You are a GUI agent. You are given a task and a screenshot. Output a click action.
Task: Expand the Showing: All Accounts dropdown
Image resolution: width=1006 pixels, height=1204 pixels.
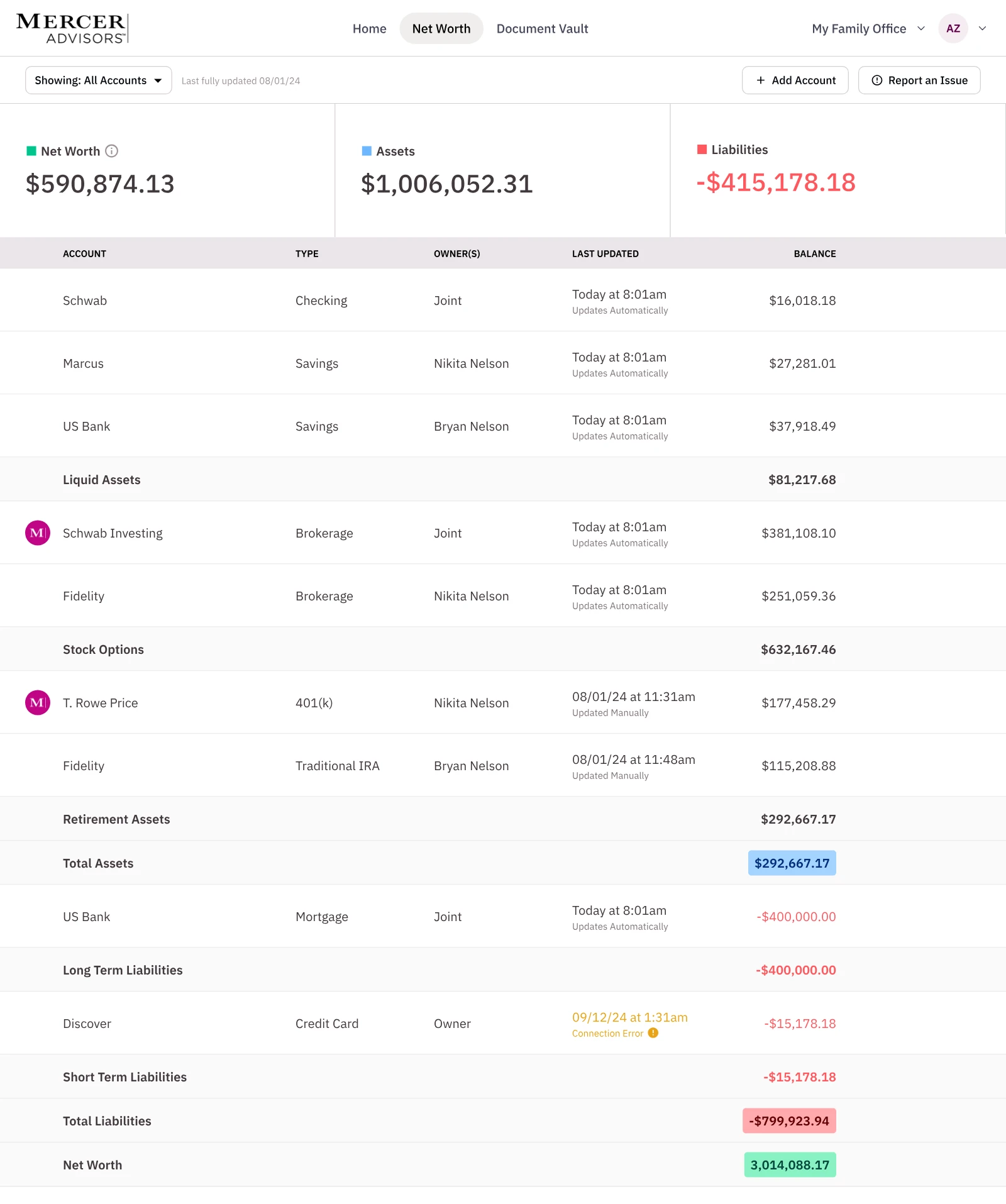pyautogui.click(x=99, y=80)
